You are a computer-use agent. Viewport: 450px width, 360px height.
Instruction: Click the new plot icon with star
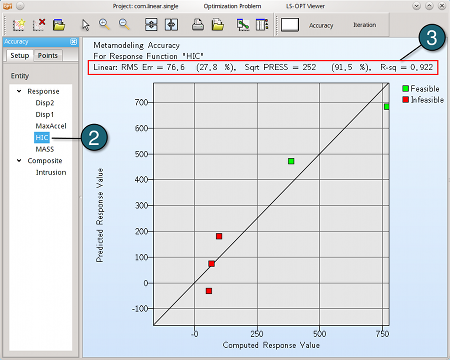tap(19, 25)
